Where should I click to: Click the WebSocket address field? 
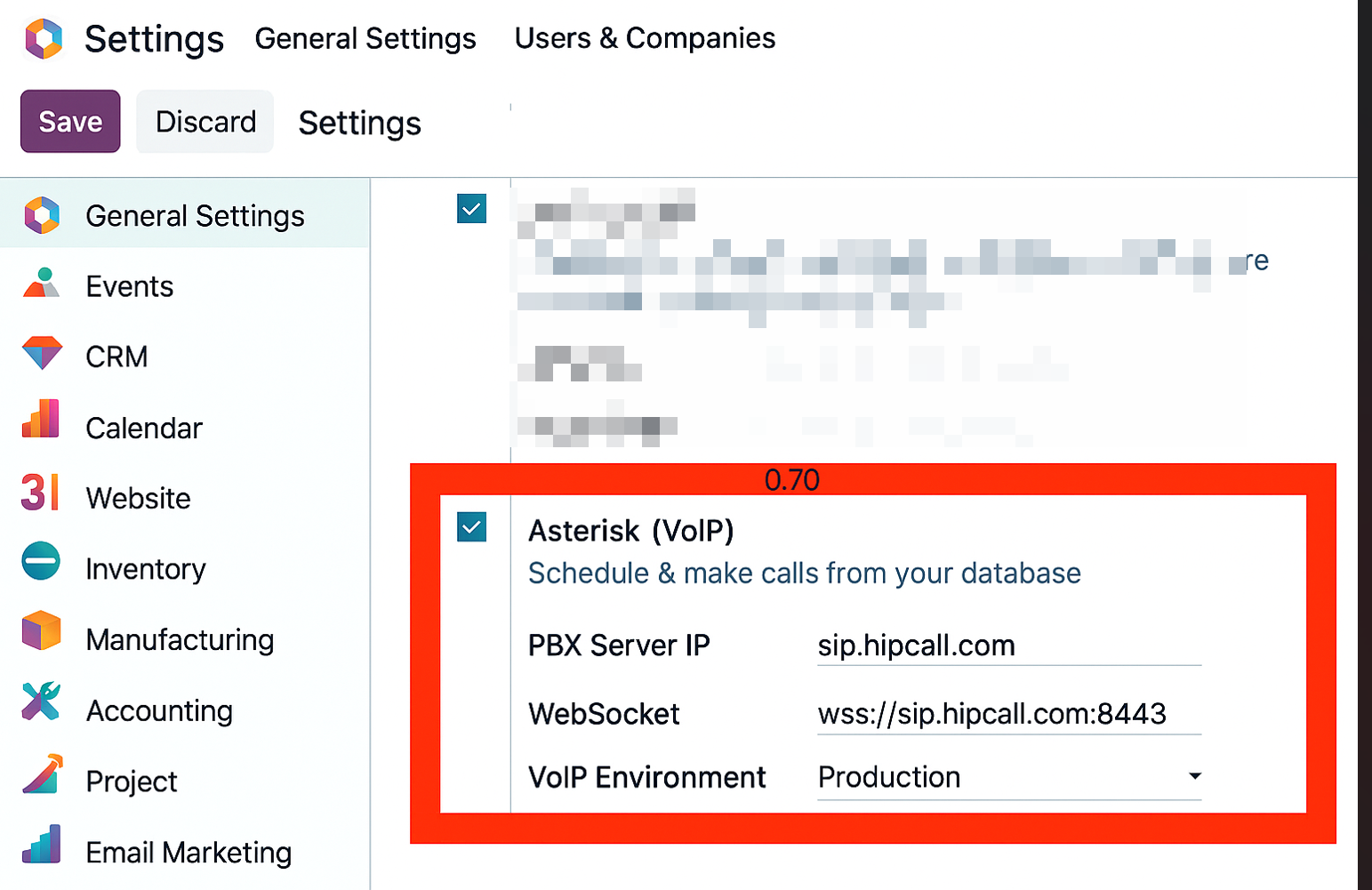[x=1009, y=714]
